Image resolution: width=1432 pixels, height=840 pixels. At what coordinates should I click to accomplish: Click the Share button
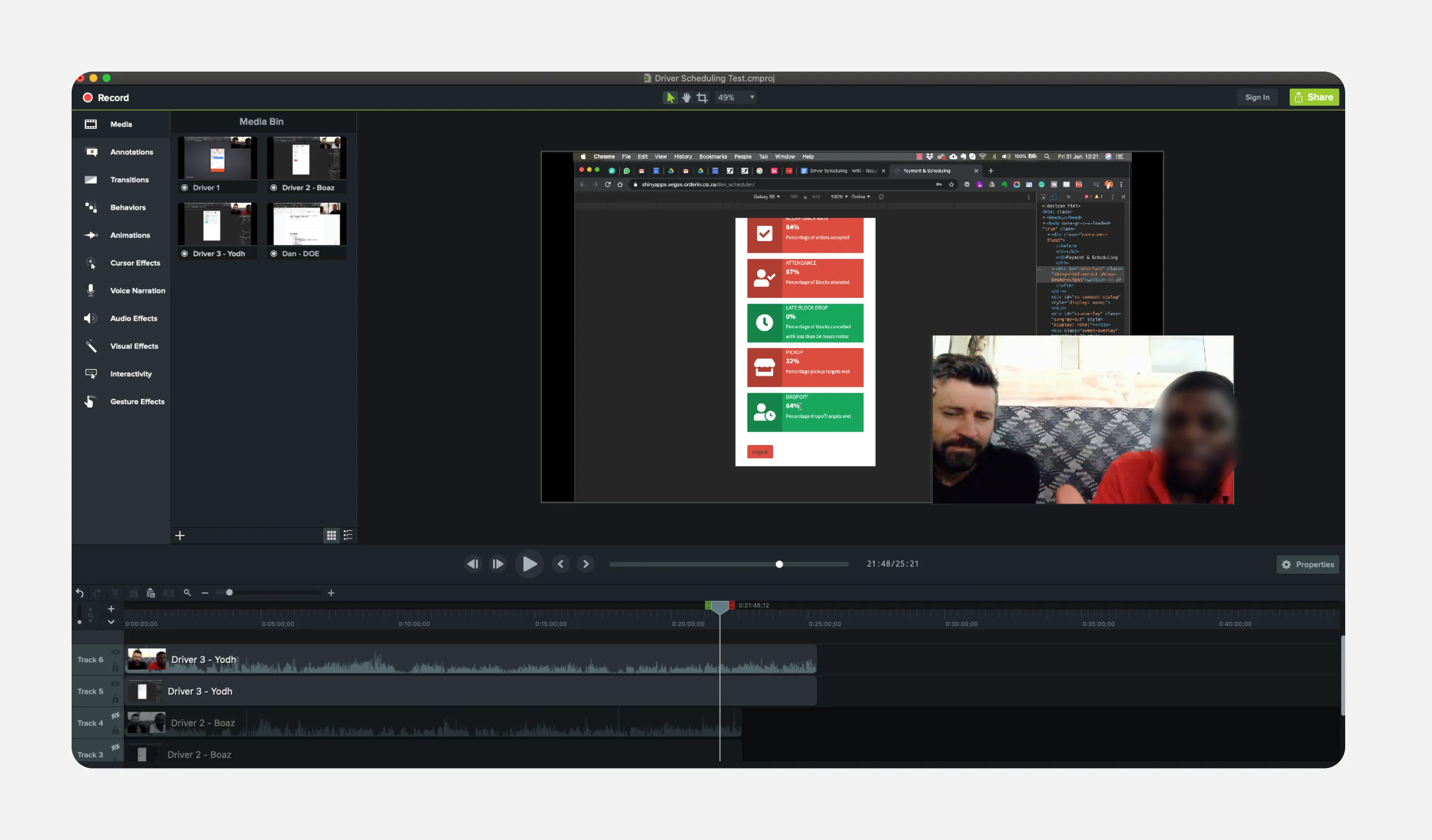[x=1313, y=97]
